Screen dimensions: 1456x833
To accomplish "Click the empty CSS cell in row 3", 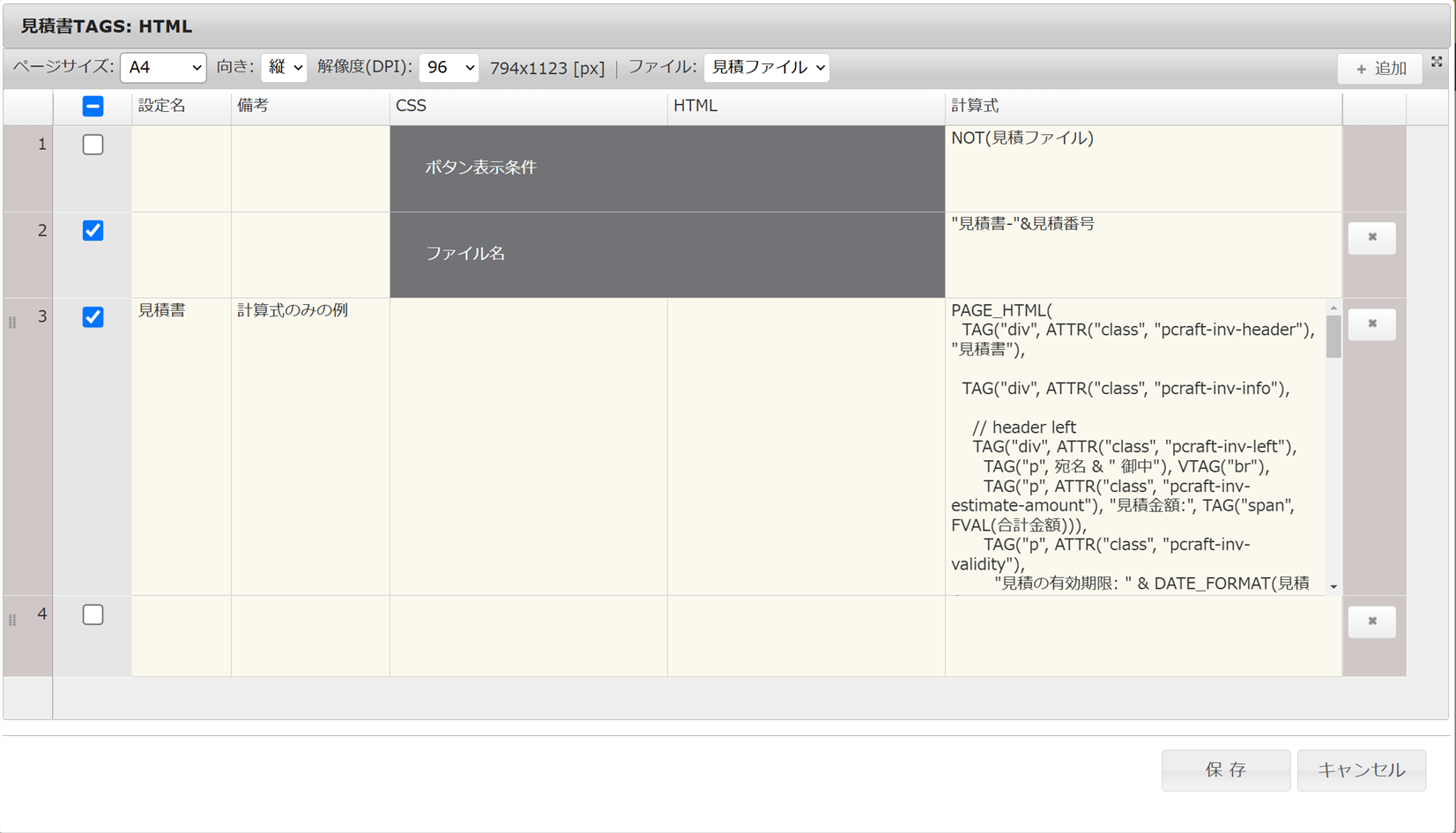I will click(529, 447).
